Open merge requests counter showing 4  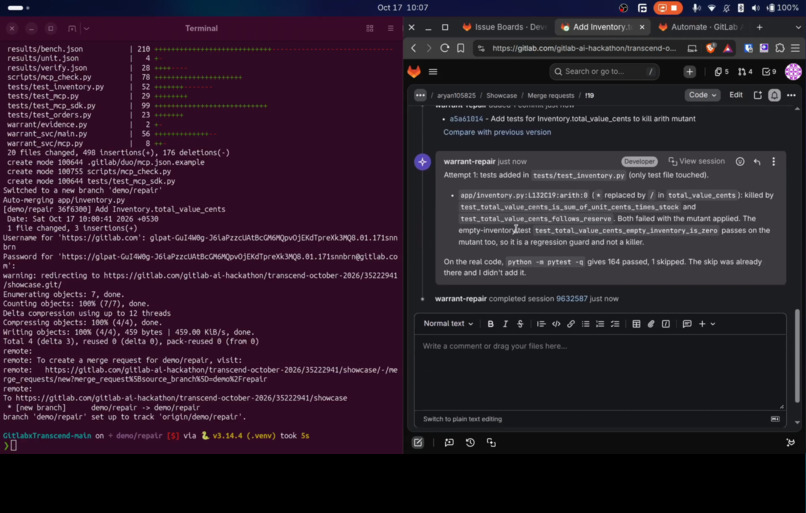pyautogui.click(x=745, y=71)
